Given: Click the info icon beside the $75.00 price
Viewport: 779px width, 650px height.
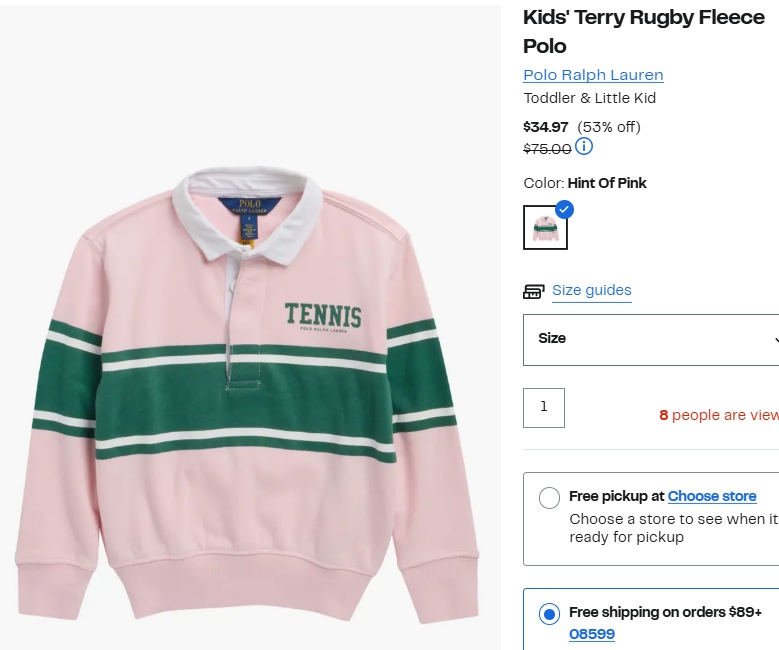Looking at the screenshot, I should click(x=584, y=147).
